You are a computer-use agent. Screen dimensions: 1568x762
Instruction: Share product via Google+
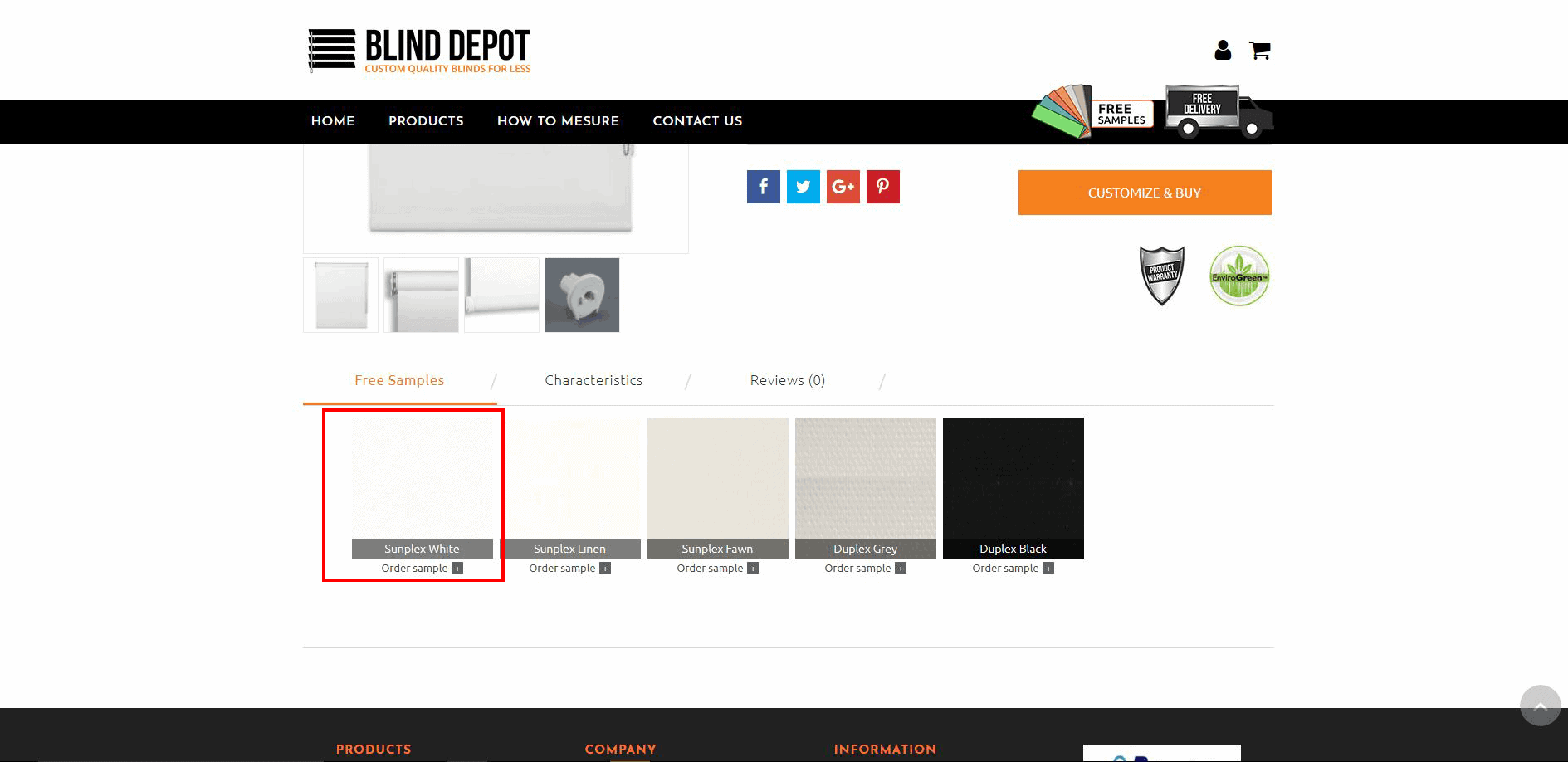(x=843, y=186)
